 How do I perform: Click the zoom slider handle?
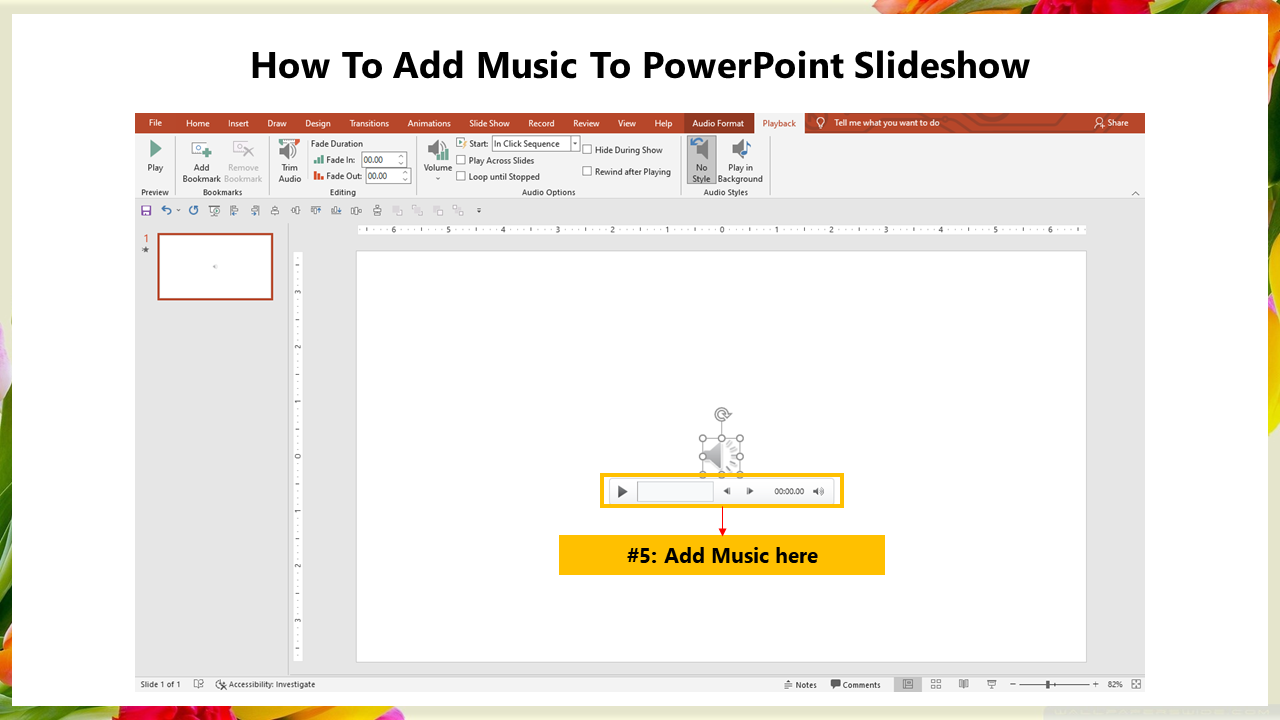point(1048,684)
